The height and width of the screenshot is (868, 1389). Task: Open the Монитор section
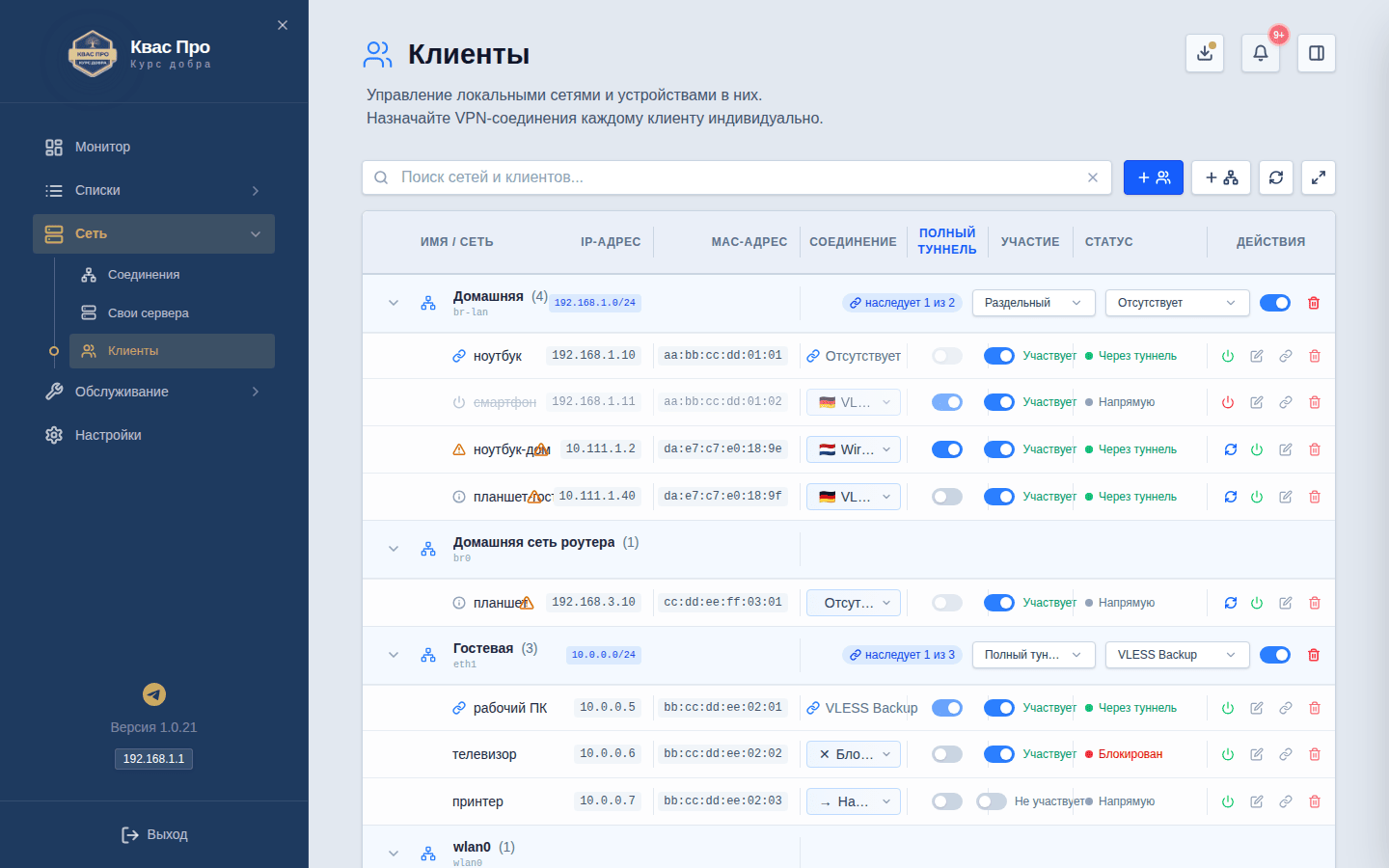pyautogui.click(x=154, y=147)
